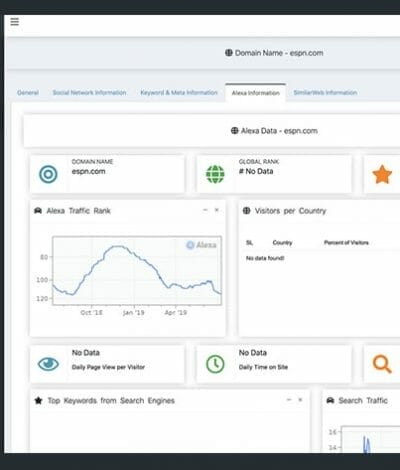
Task: Click the Percent of Visitors column header
Action: [x=346, y=243]
